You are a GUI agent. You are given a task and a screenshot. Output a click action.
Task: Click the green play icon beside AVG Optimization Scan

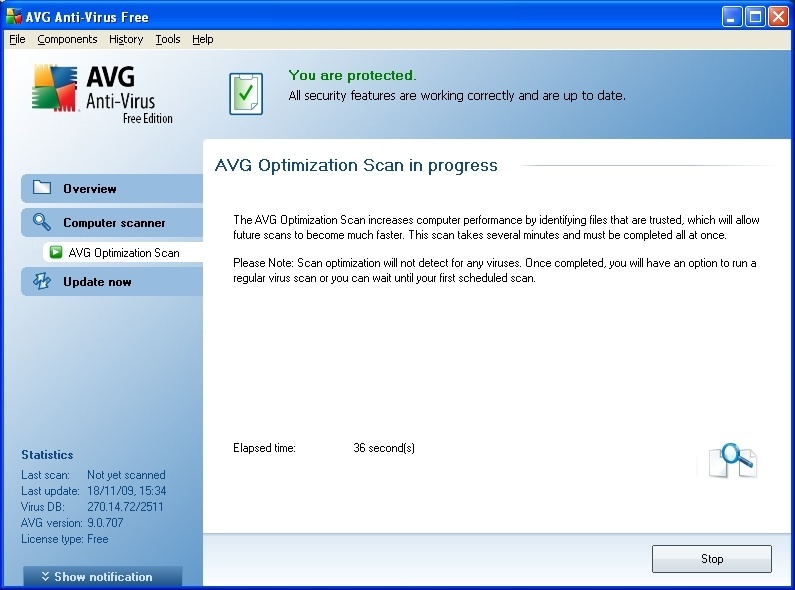pos(56,252)
